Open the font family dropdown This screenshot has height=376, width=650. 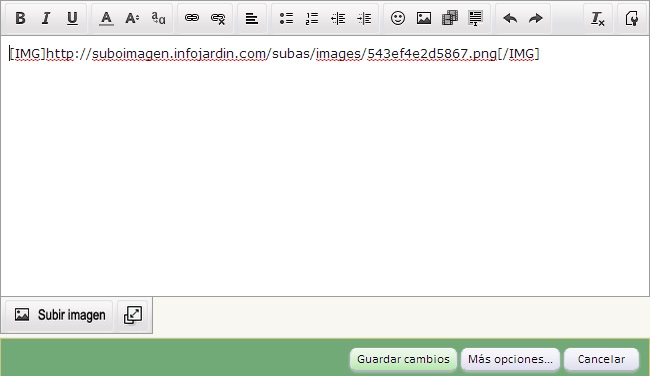(x=158, y=18)
